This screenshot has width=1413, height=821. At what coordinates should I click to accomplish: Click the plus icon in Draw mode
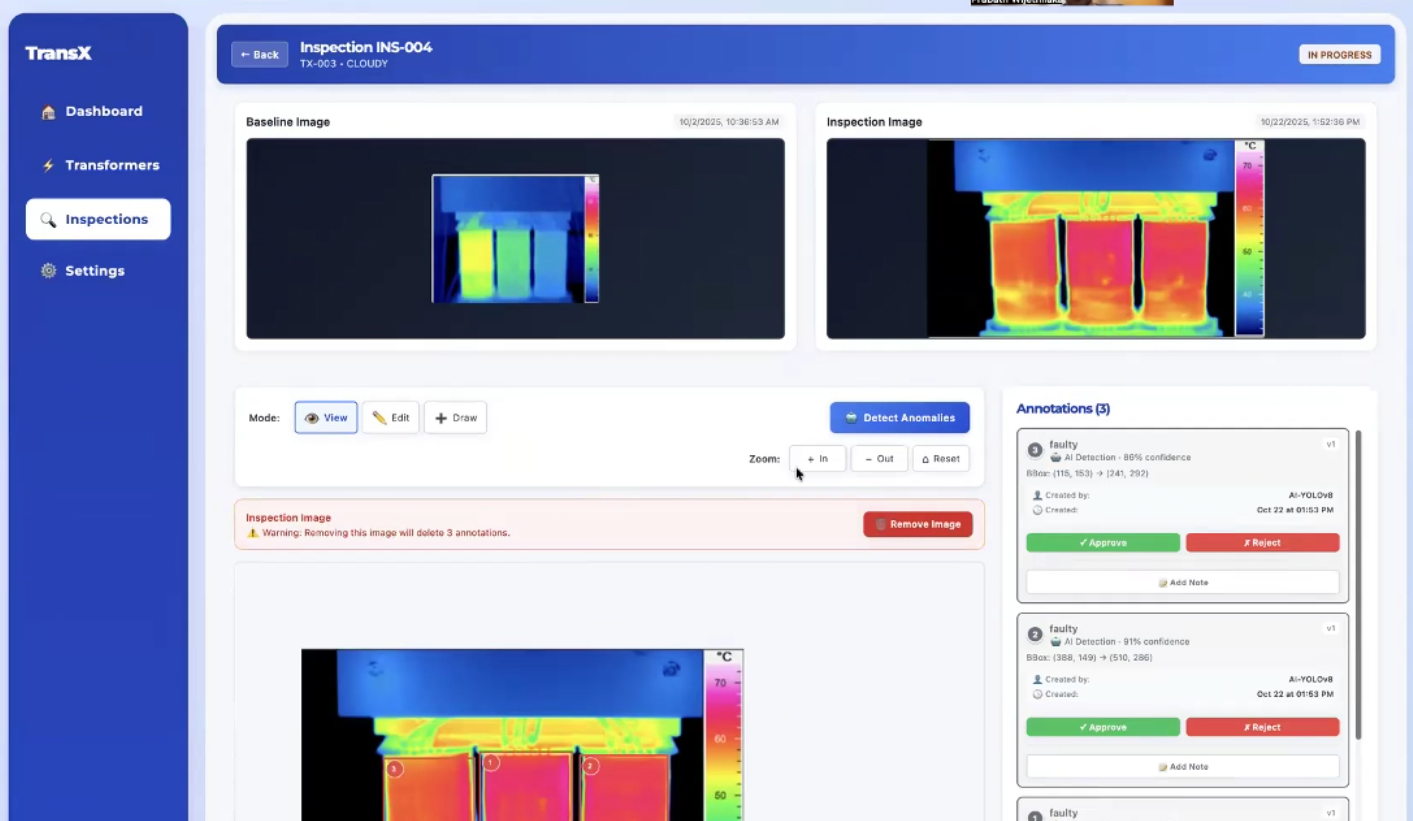[441, 418]
